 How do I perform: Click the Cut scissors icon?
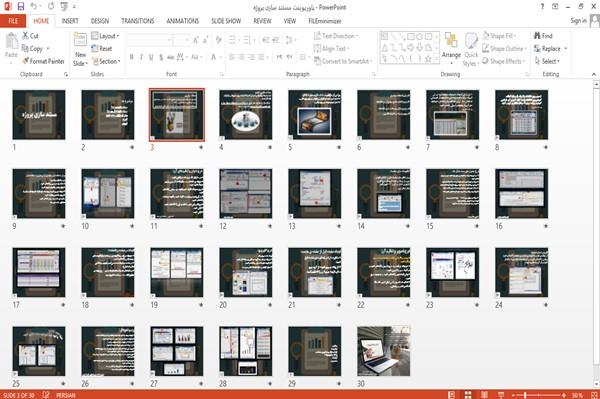[x=25, y=36]
